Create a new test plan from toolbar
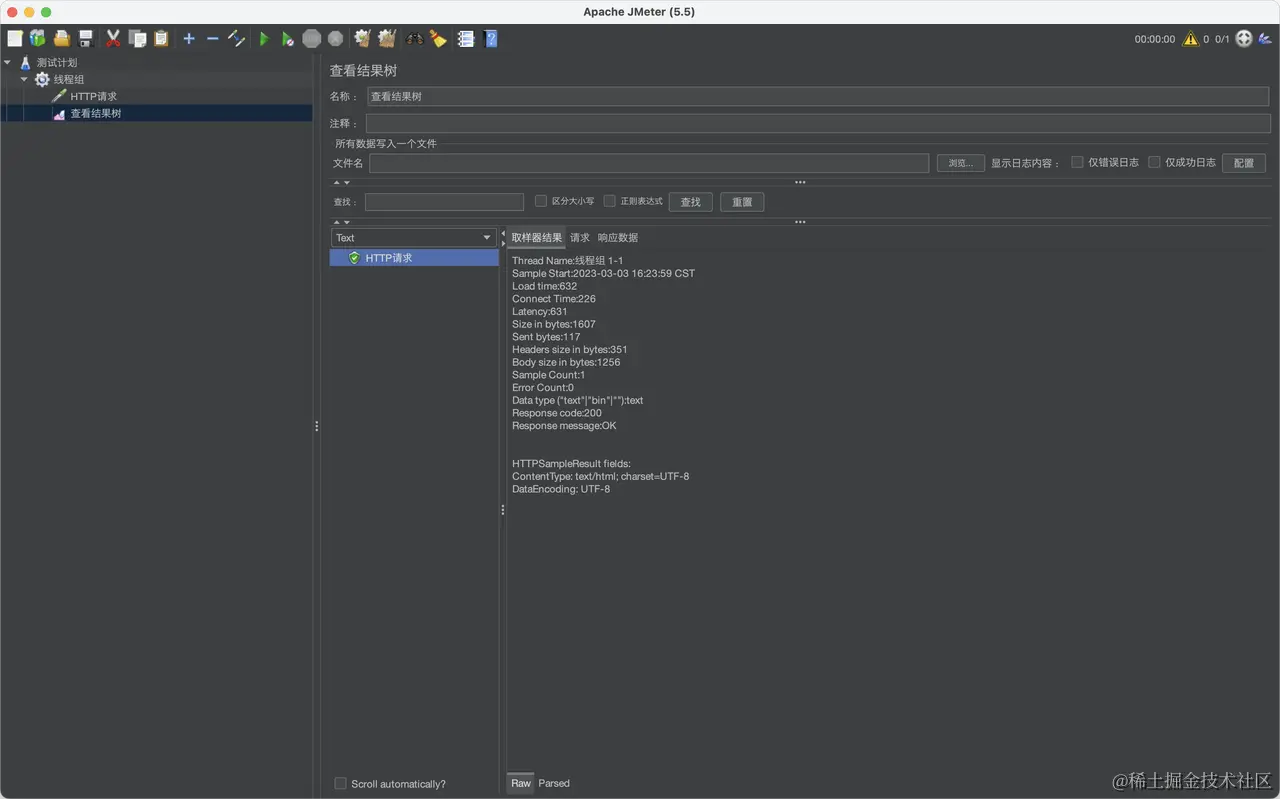1280x799 pixels. pyautogui.click(x=14, y=39)
